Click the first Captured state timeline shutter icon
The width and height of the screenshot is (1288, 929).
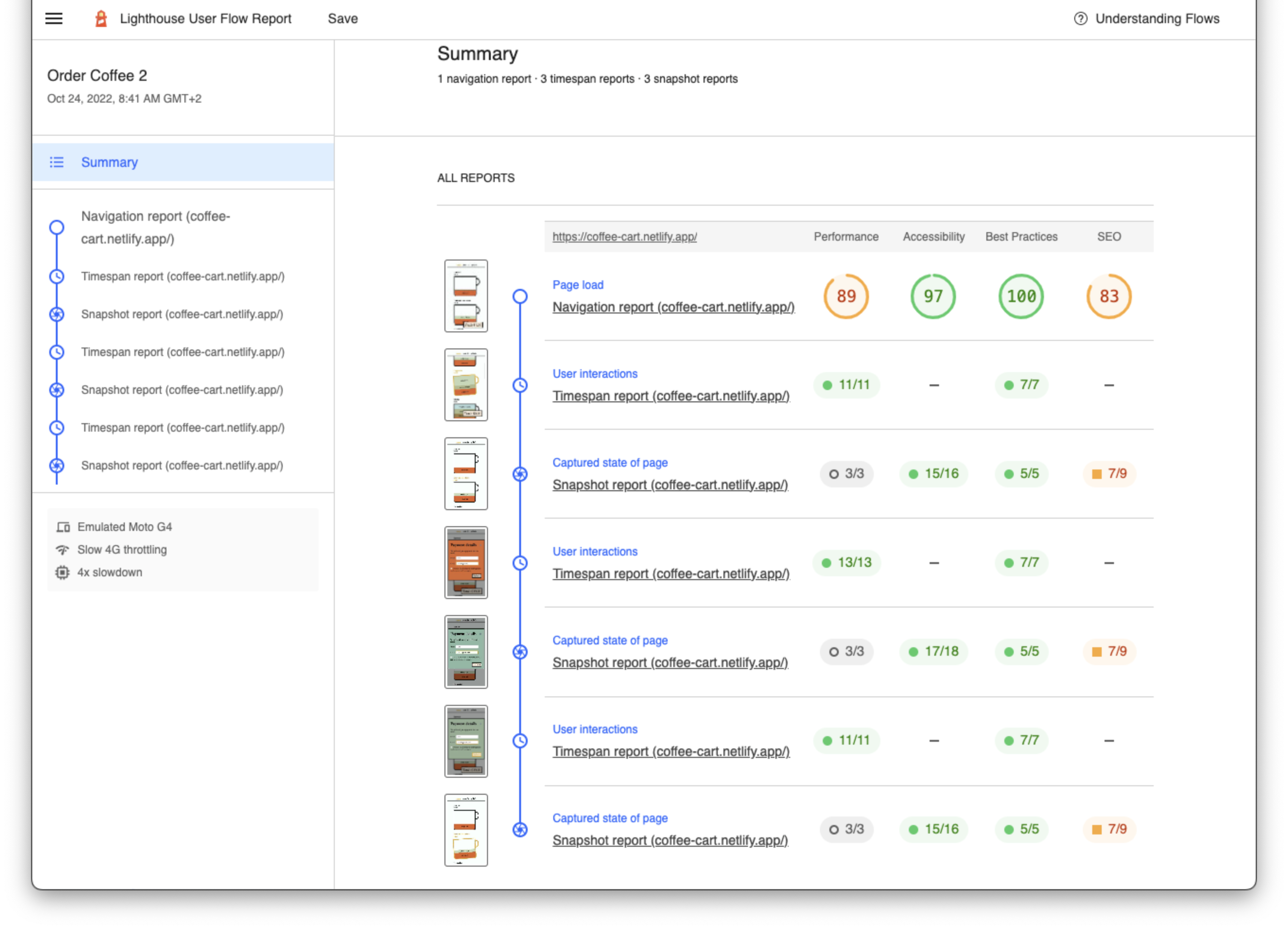pos(520,474)
